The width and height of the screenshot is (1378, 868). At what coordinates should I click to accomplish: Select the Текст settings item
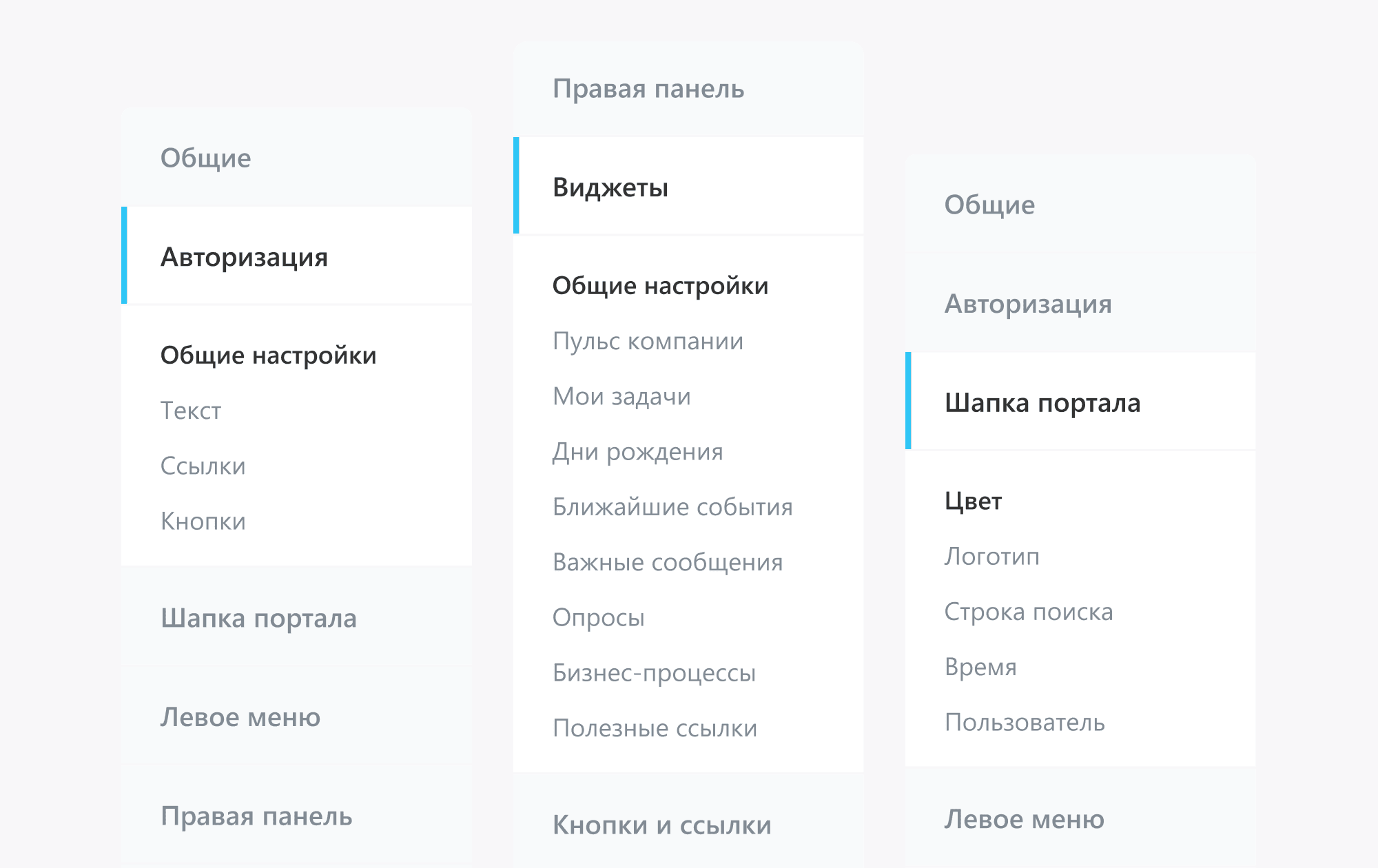pos(191,411)
